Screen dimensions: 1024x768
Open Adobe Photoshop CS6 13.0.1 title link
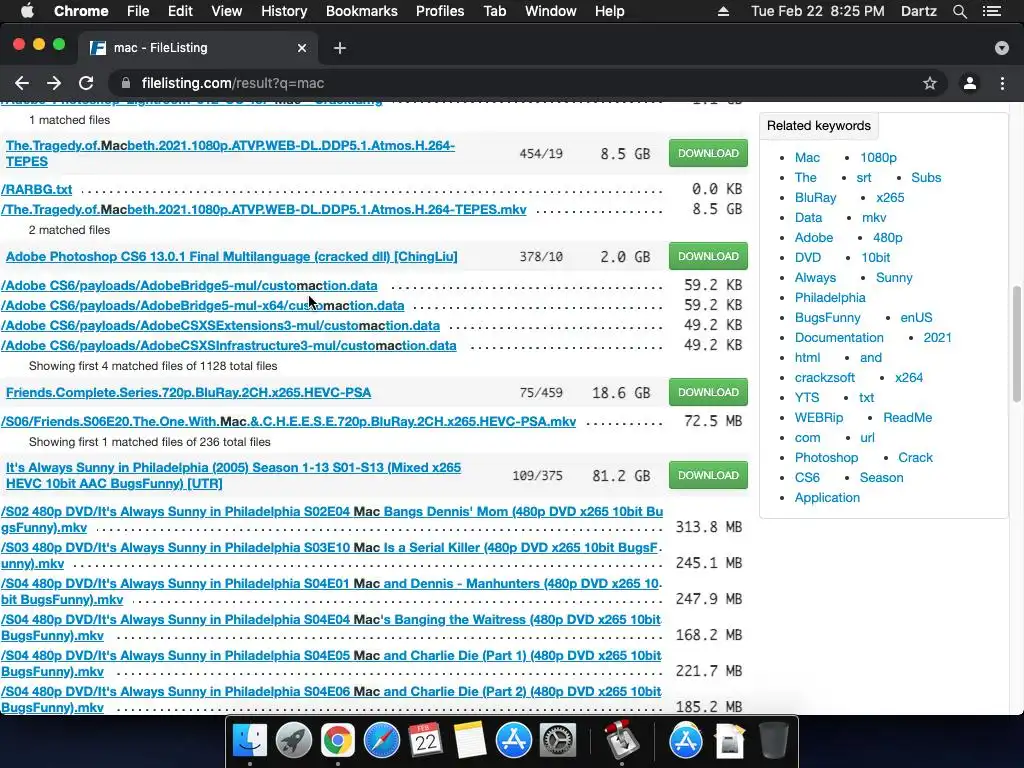(x=231, y=257)
